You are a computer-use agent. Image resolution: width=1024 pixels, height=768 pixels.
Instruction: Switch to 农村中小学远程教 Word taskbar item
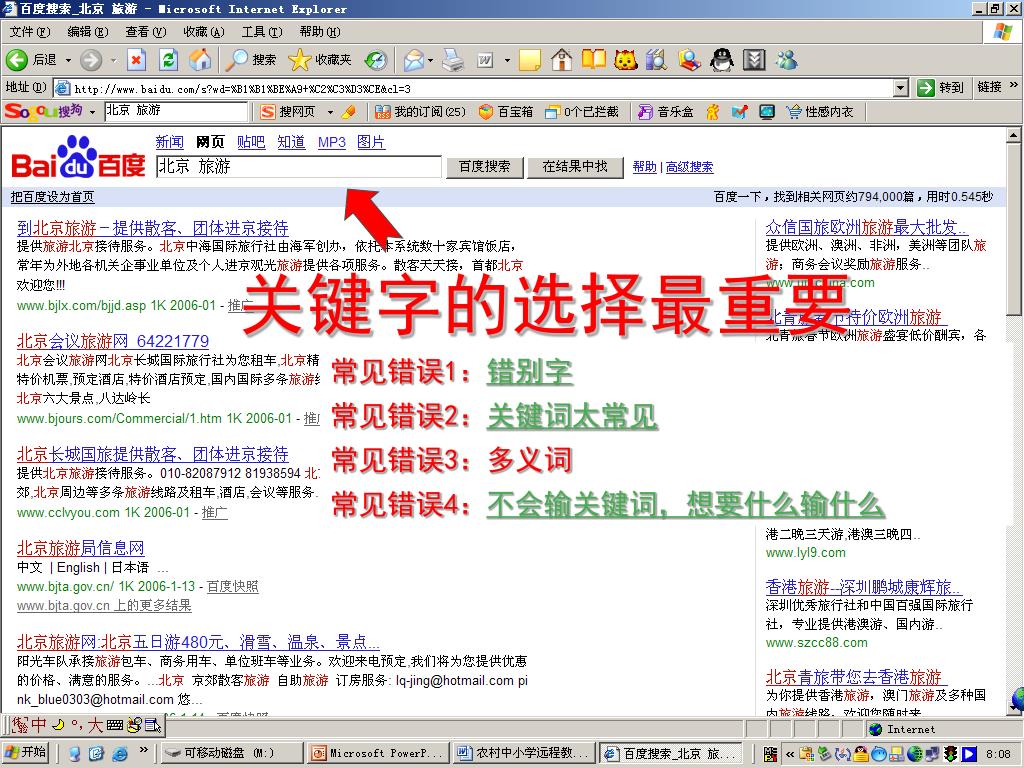[525, 753]
